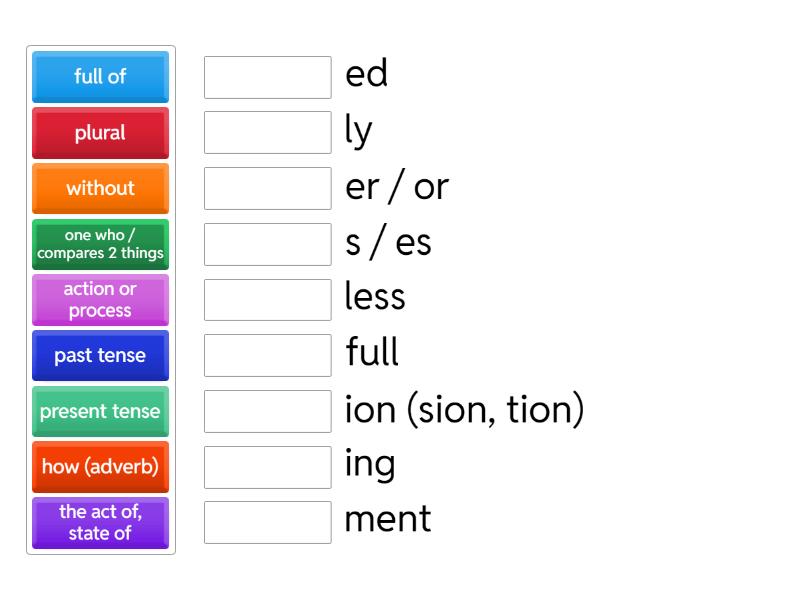Click the answer box beside "ment"
The width and height of the screenshot is (800, 600).
267,520
